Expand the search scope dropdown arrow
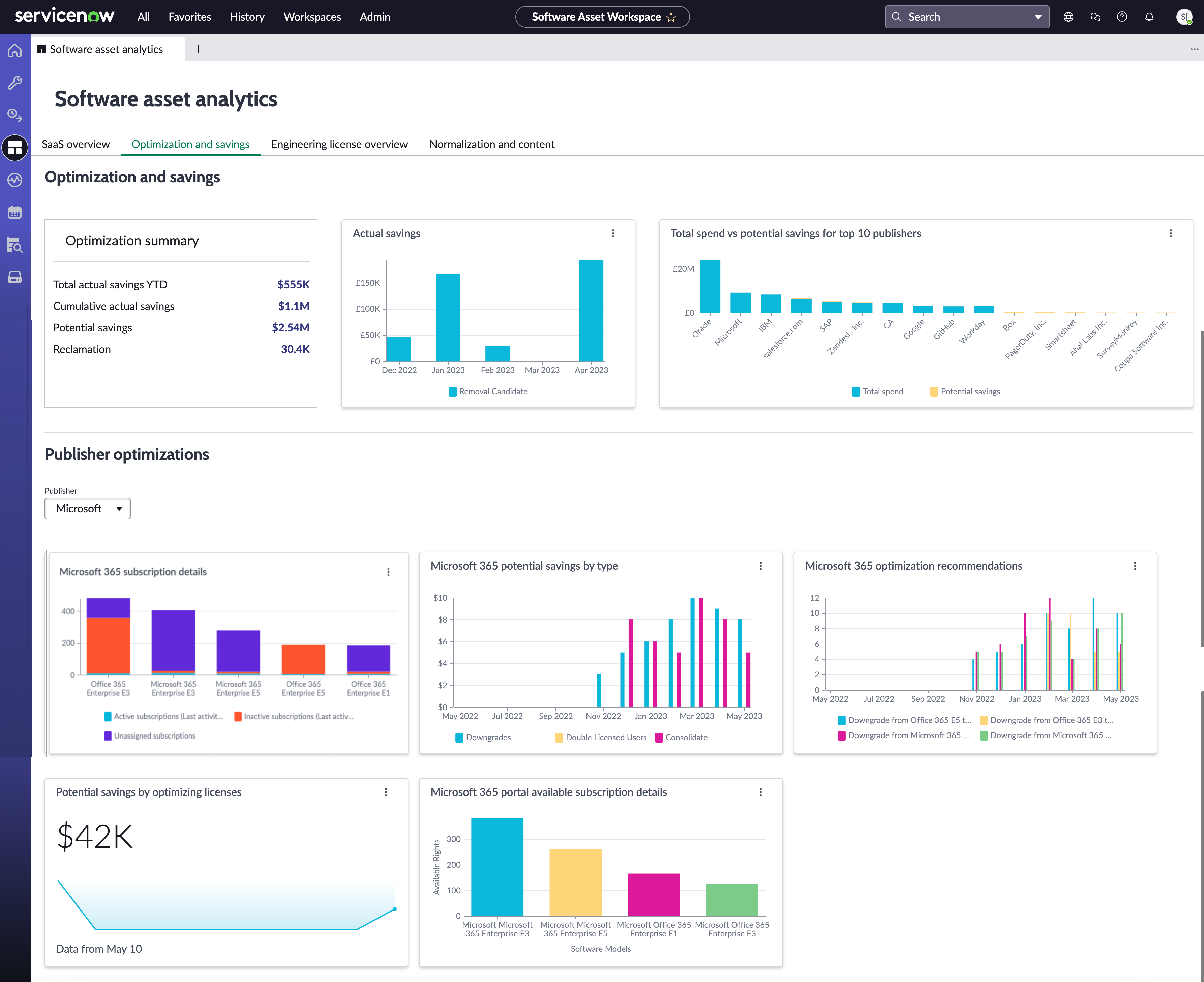 [x=1038, y=17]
